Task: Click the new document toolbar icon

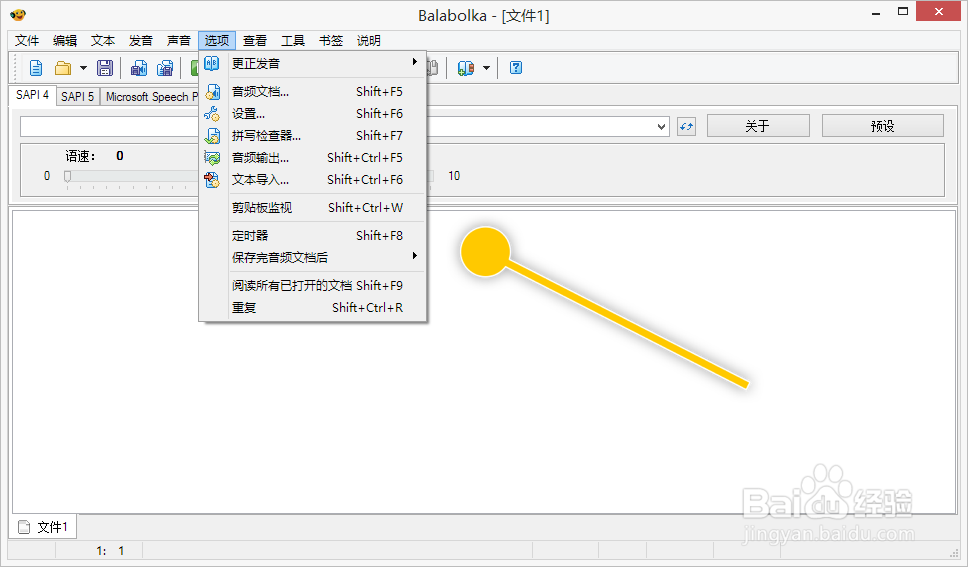Action: (36, 68)
